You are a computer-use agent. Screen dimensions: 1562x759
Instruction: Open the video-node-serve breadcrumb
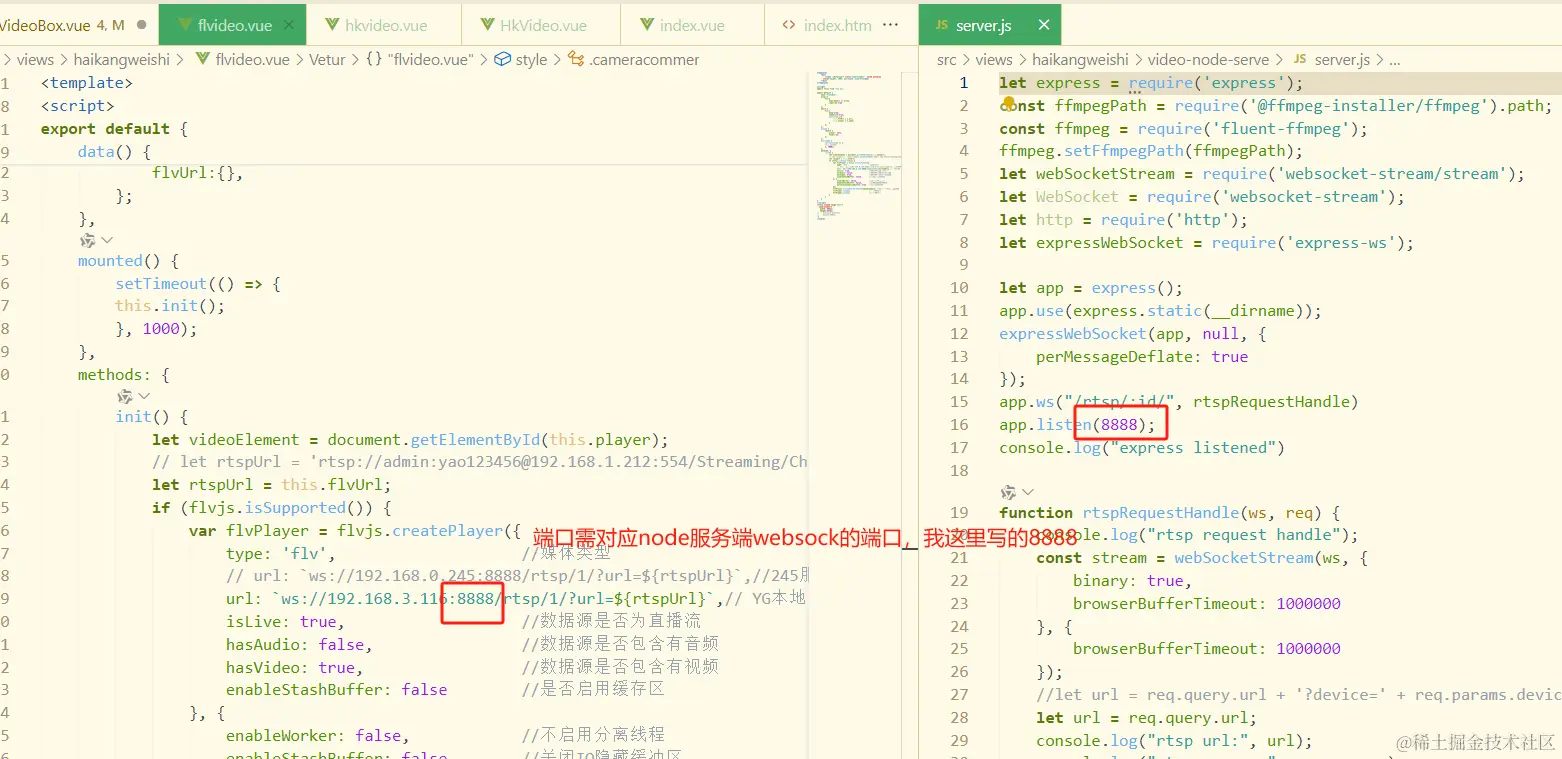pos(1208,60)
